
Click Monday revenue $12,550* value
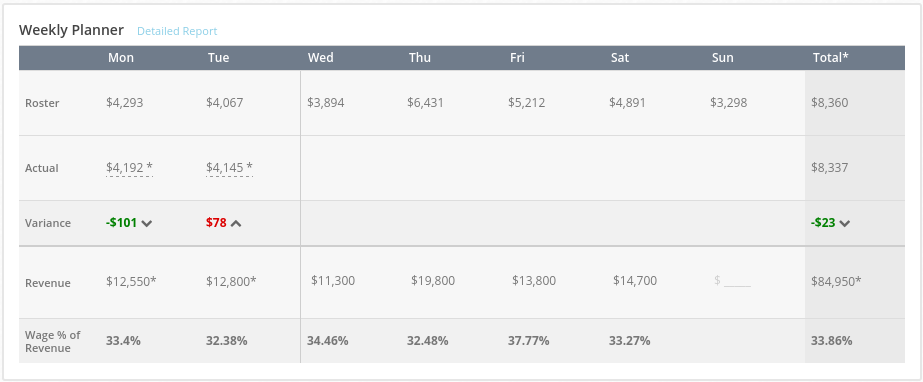click(131, 281)
